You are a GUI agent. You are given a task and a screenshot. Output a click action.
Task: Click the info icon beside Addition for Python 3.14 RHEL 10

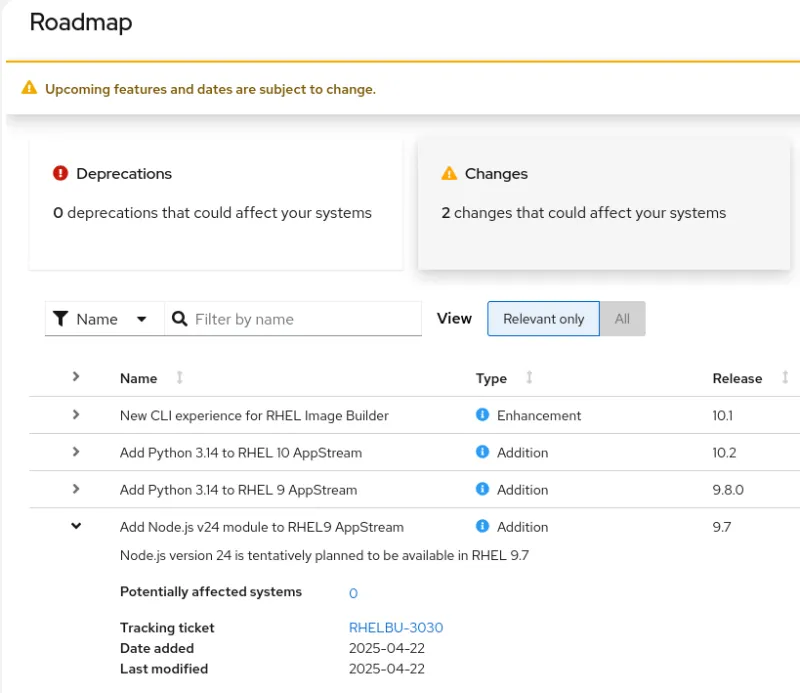tap(482, 452)
